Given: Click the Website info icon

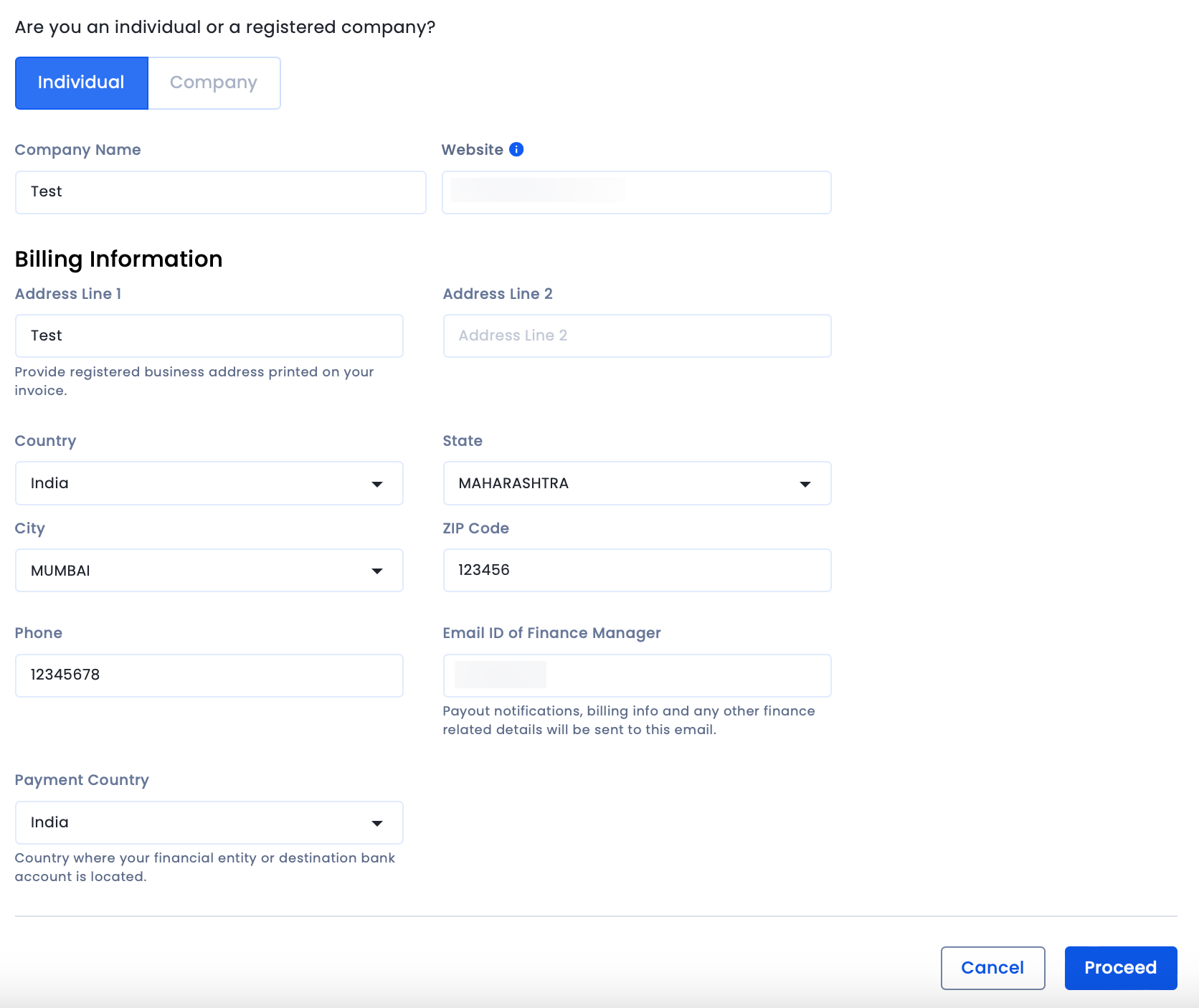Looking at the screenshot, I should click(x=516, y=149).
